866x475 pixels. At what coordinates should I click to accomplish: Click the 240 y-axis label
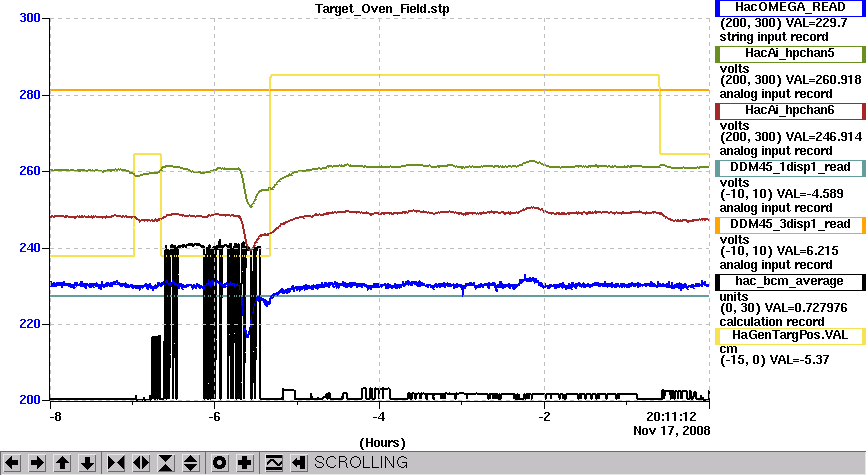[x=30, y=248]
